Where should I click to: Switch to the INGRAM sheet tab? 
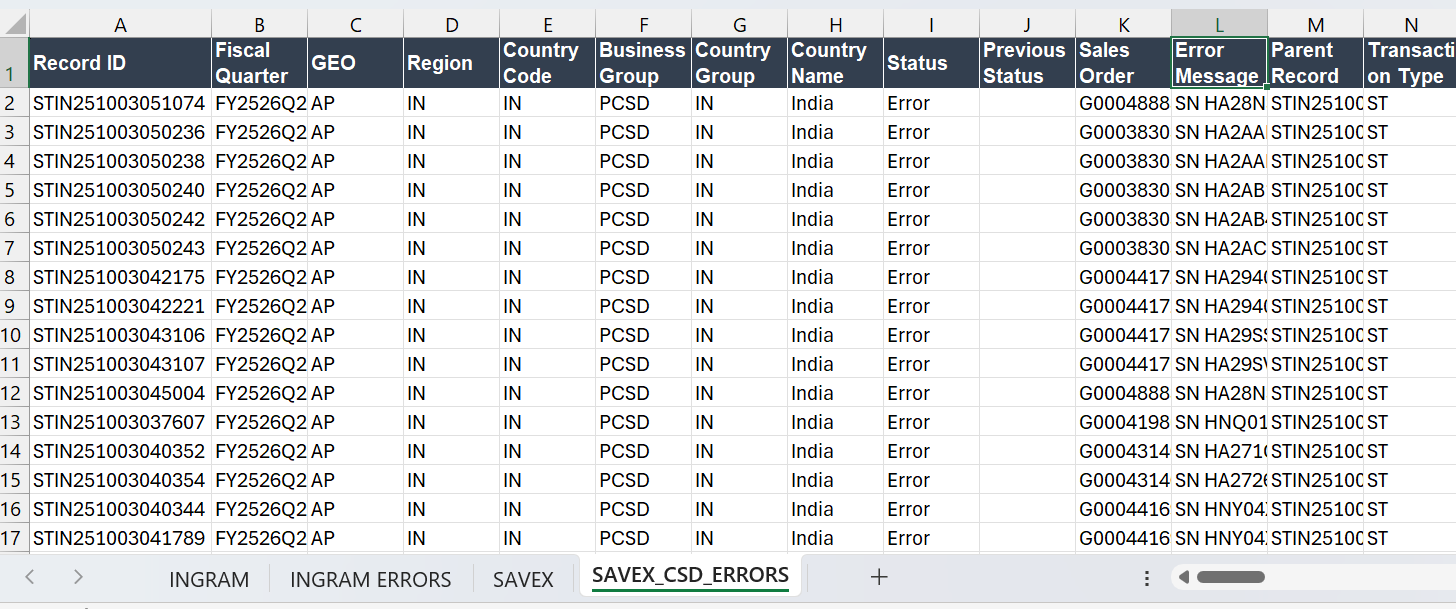coord(209,579)
